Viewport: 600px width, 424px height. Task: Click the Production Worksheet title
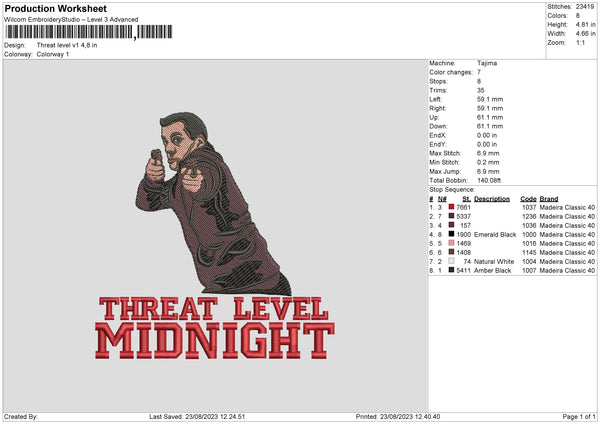[x=55, y=8]
